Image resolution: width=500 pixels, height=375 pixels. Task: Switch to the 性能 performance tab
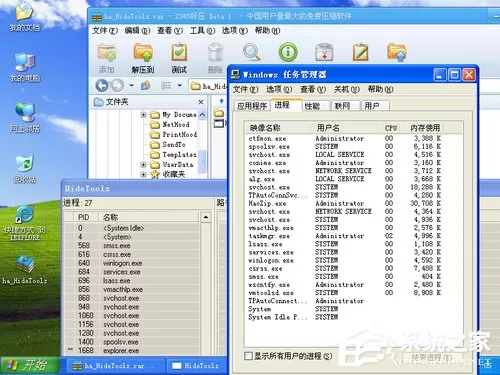click(312, 106)
